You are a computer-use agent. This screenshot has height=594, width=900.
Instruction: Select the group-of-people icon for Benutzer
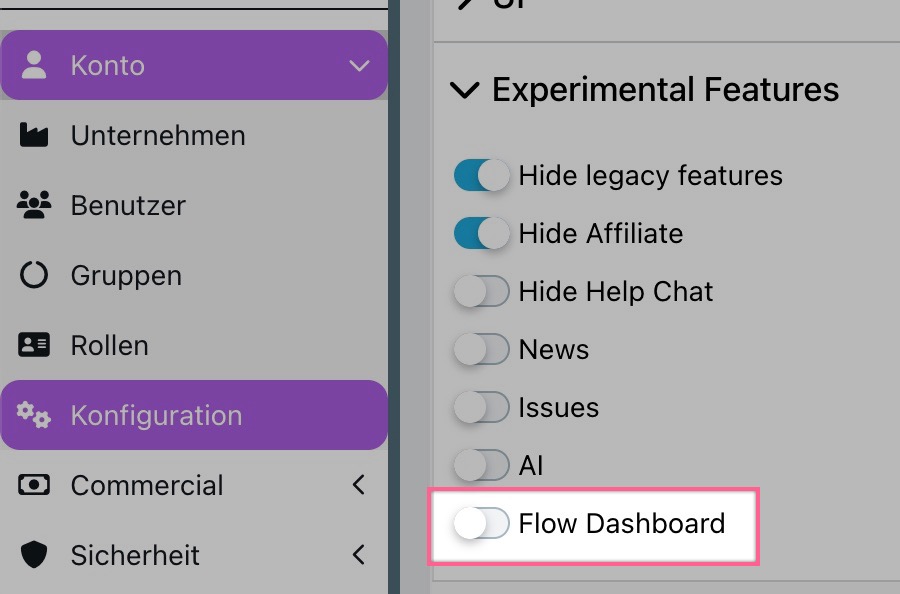coord(34,205)
